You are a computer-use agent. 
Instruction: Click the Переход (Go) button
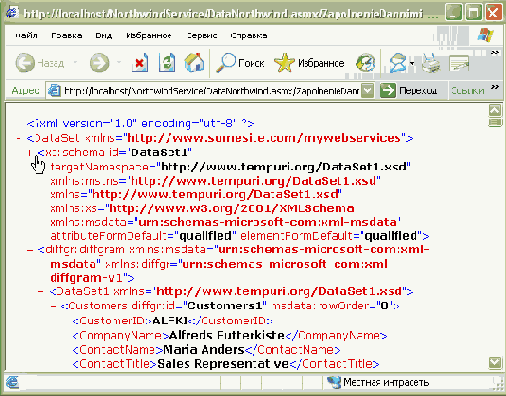click(x=408, y=90)
